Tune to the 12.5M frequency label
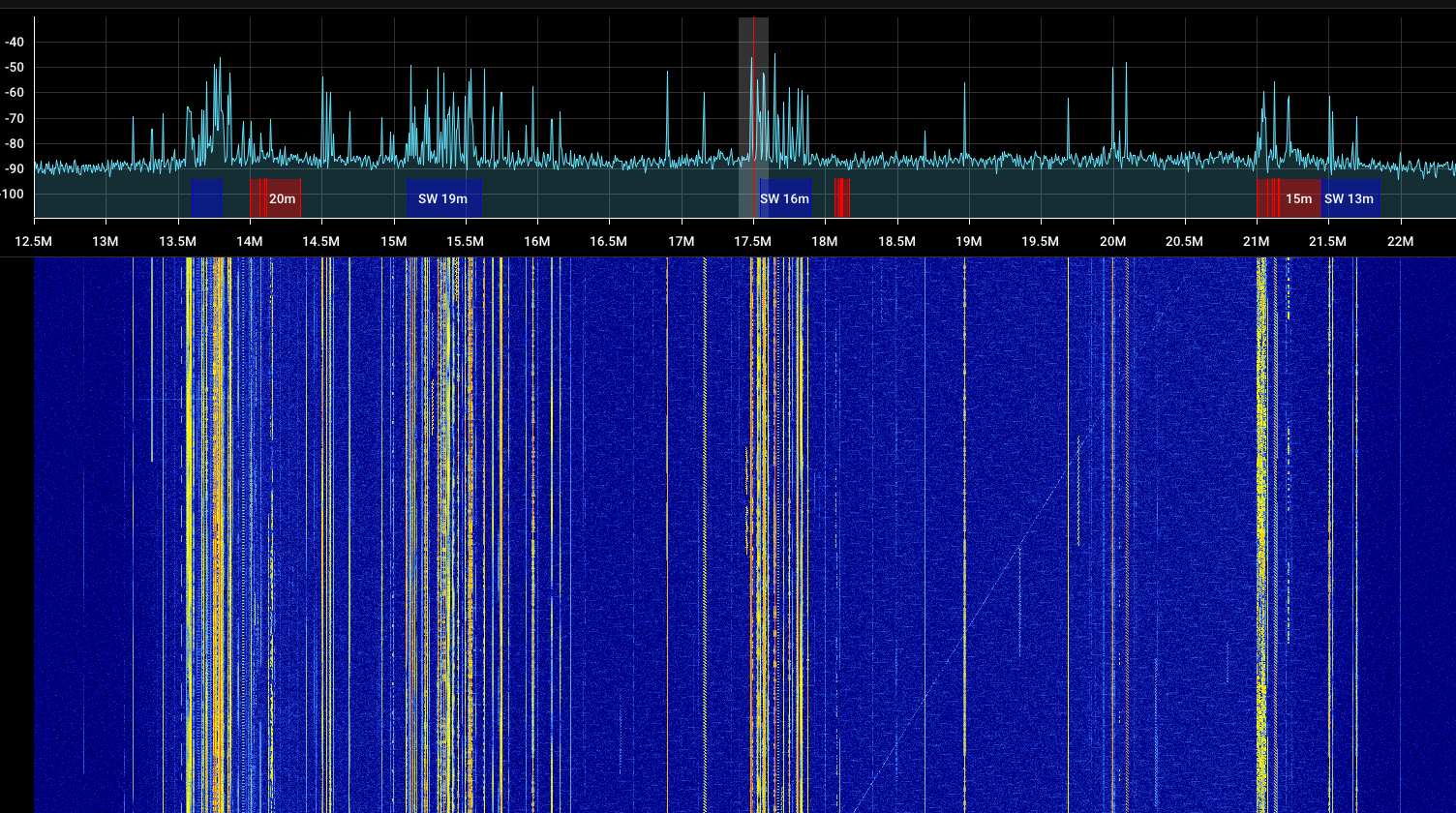 [x=34, y=241]
